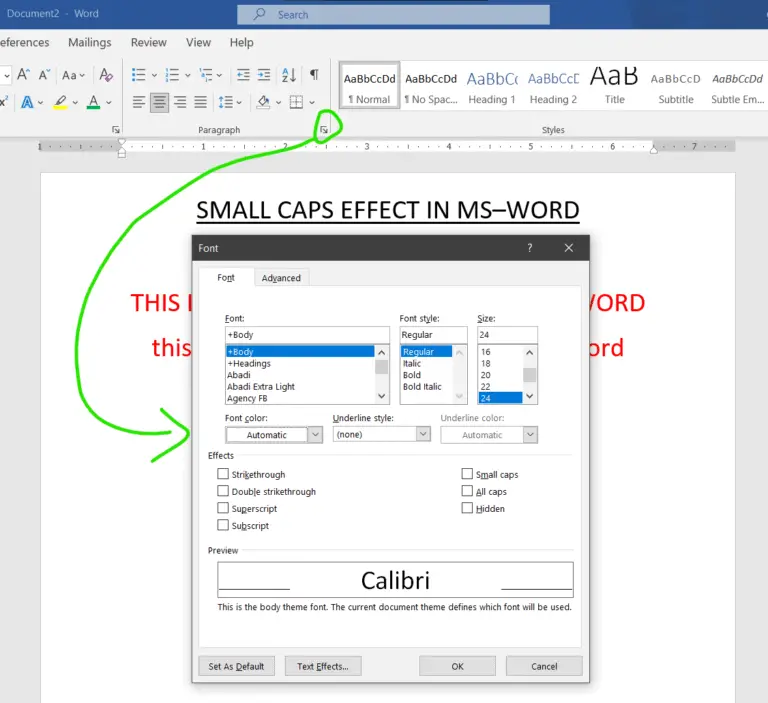Apply the yellow text highlight color
The width and height of the screenshot is (768, 703).
pyautogui.click(x=60, y=102)
